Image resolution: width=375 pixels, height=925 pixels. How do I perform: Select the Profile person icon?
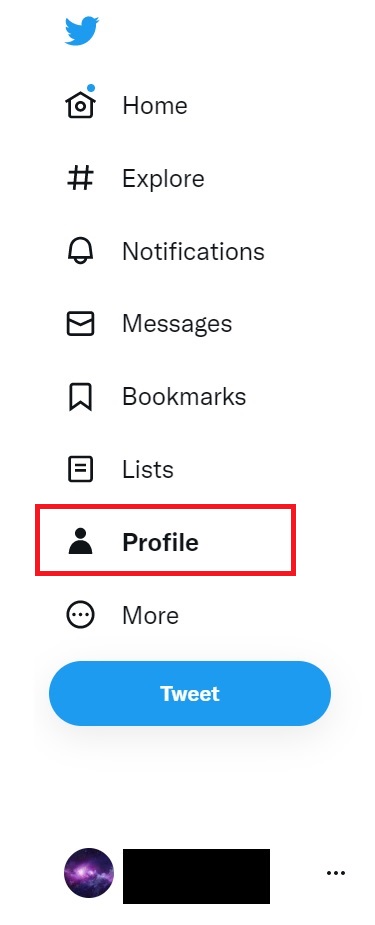pyautogui.click(x=81, y=542)
